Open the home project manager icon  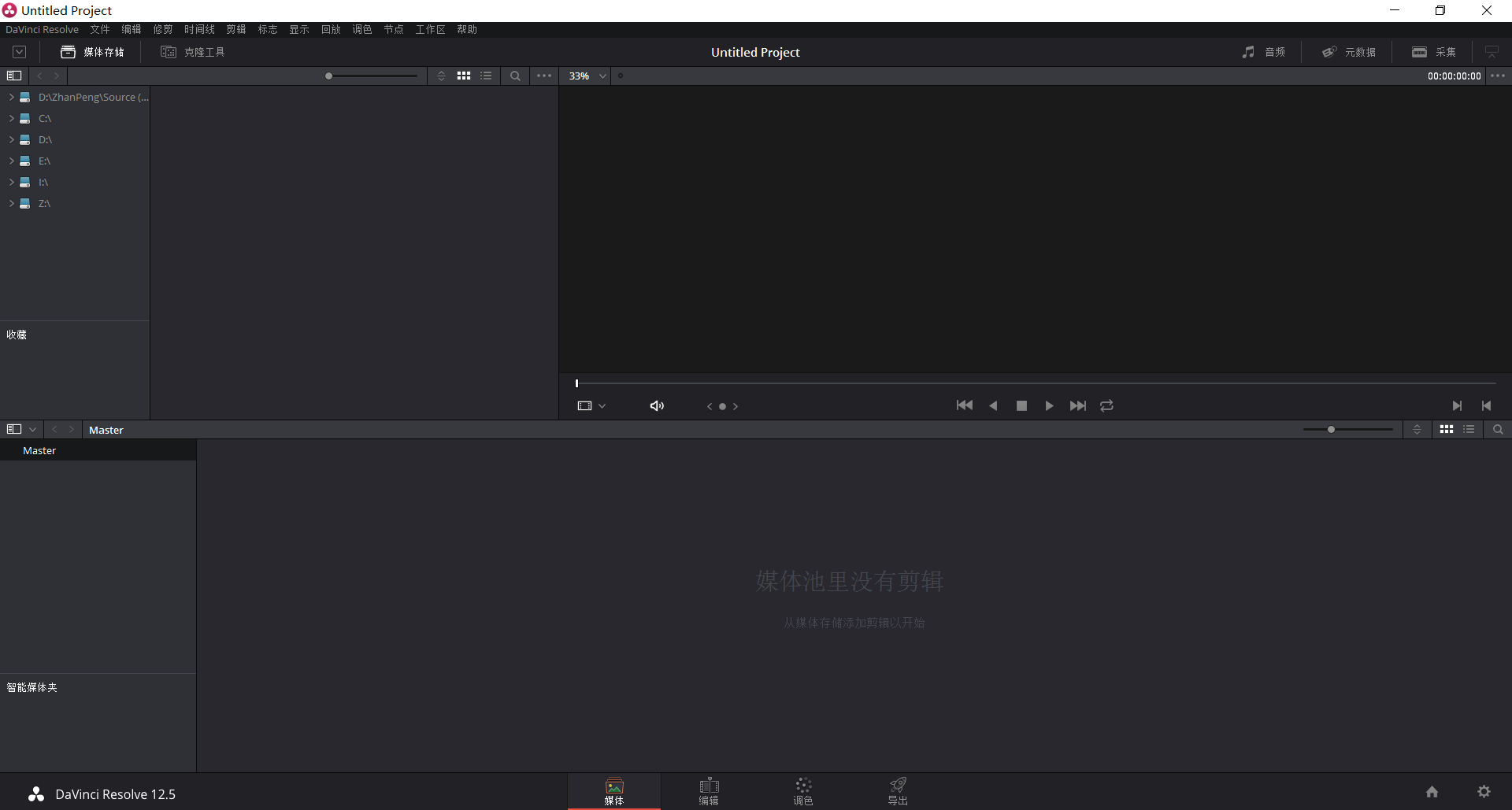[x=1432, y=792]
